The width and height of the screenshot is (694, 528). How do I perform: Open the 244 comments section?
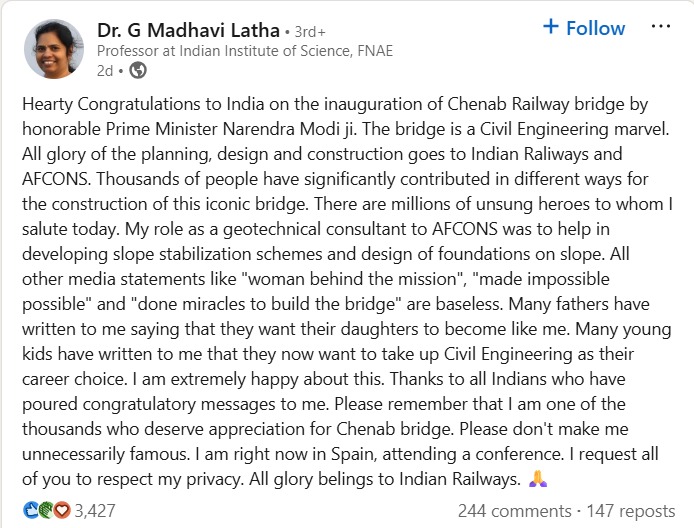click(512, 510)
